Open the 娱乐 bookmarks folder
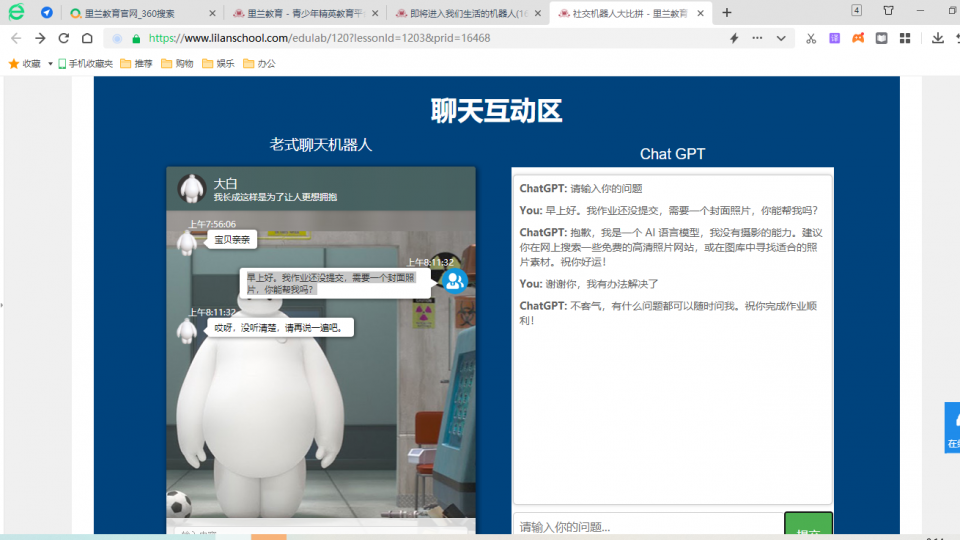 tap(218, 64)
